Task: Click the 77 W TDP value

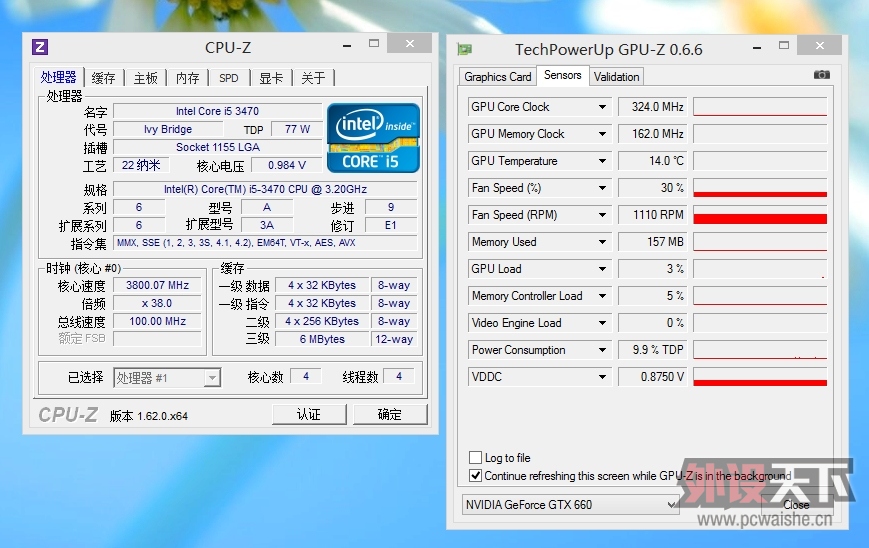Action: tap(297, 130)
